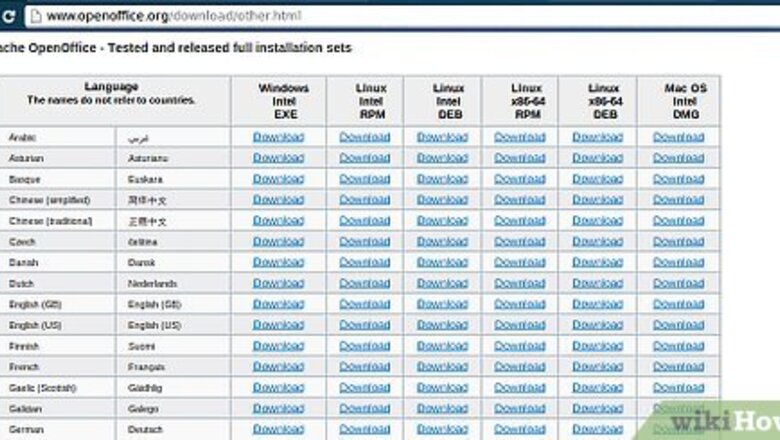The image size is (780, 440).
Task: Download Chinese (simplified) Mac OS DMG
Action: click(x=679, y=199)
